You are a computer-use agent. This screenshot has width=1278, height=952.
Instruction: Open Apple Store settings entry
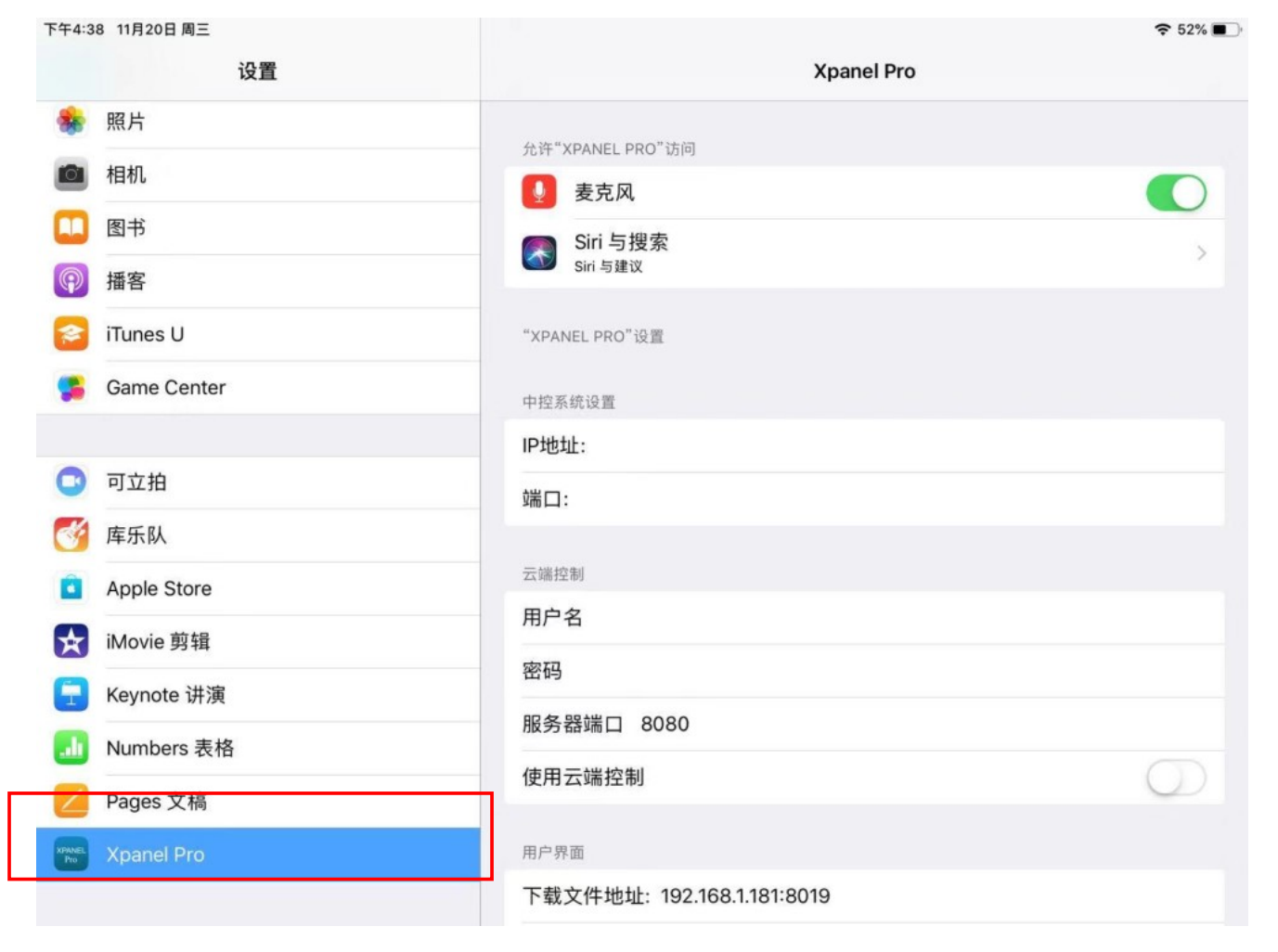coord(159,588)
